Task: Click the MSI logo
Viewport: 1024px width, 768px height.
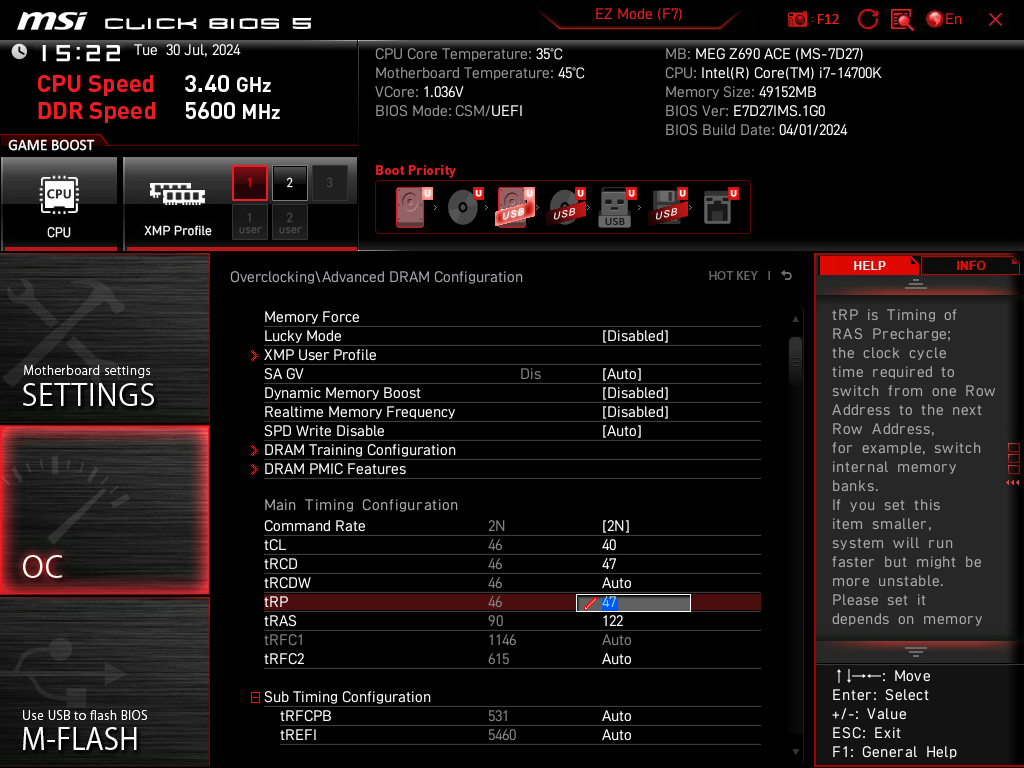Action: [52, 21]
